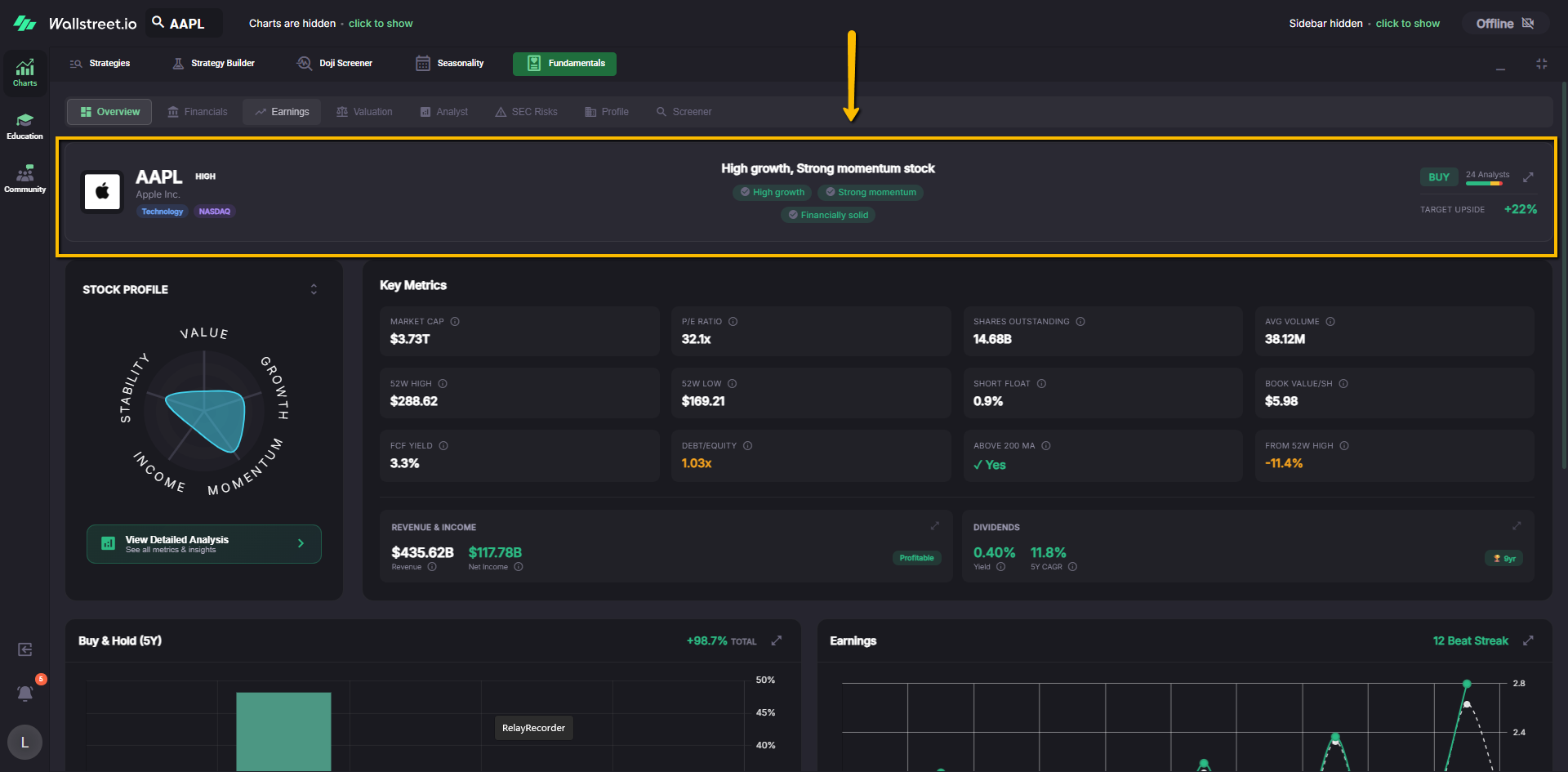The image size is (1568, 772).
Task: Switch to the Earnings tab
Action: click(x=282, y=112)
